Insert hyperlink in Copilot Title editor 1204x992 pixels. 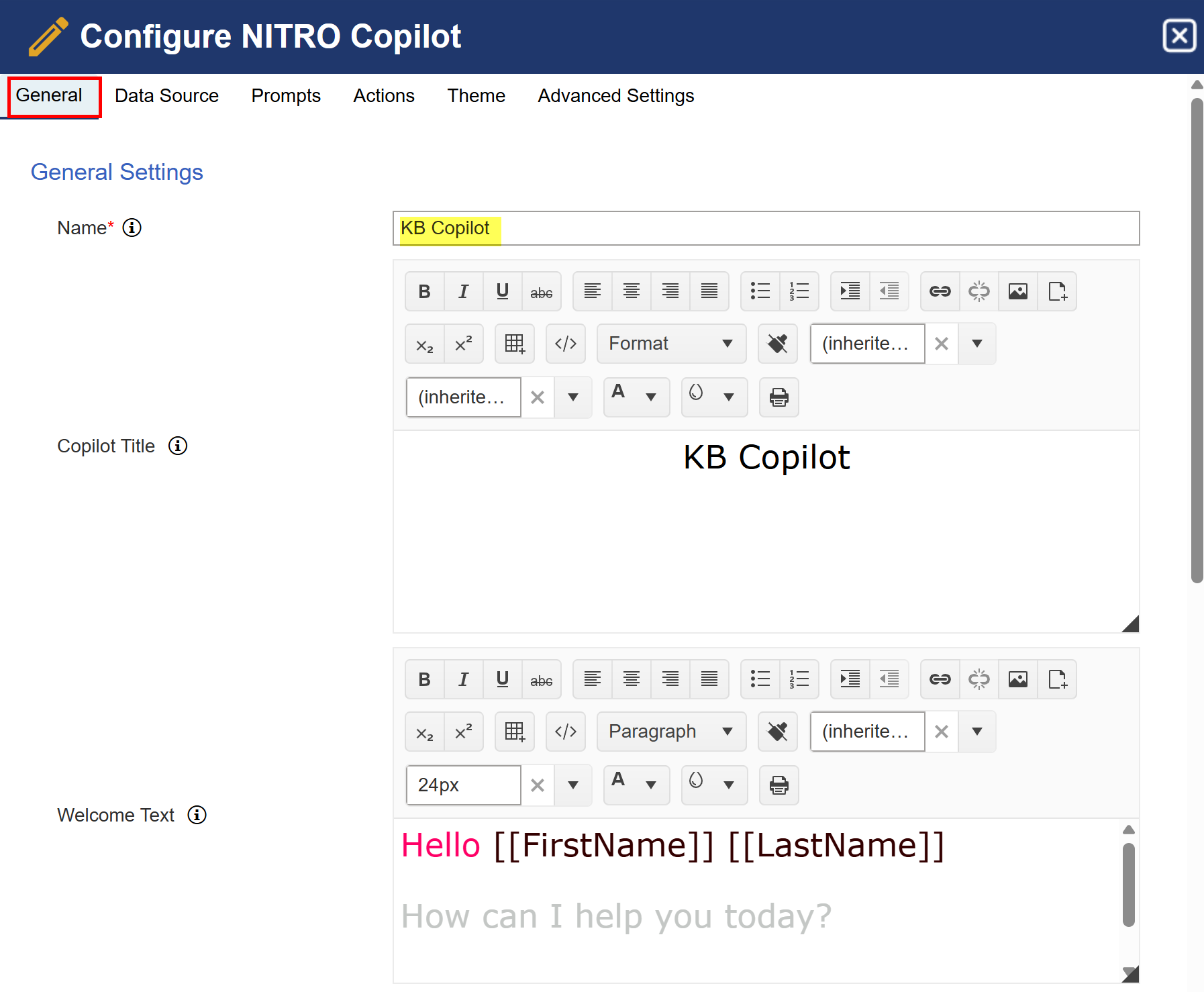pos(940,291)
